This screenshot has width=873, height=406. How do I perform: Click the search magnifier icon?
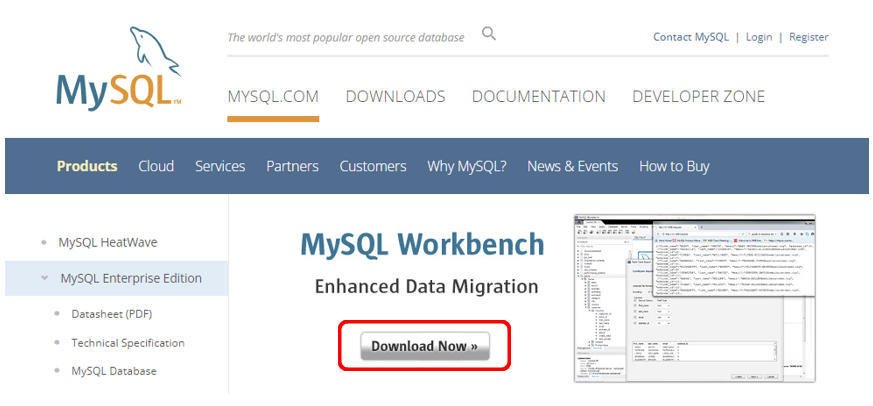[489, 33]
